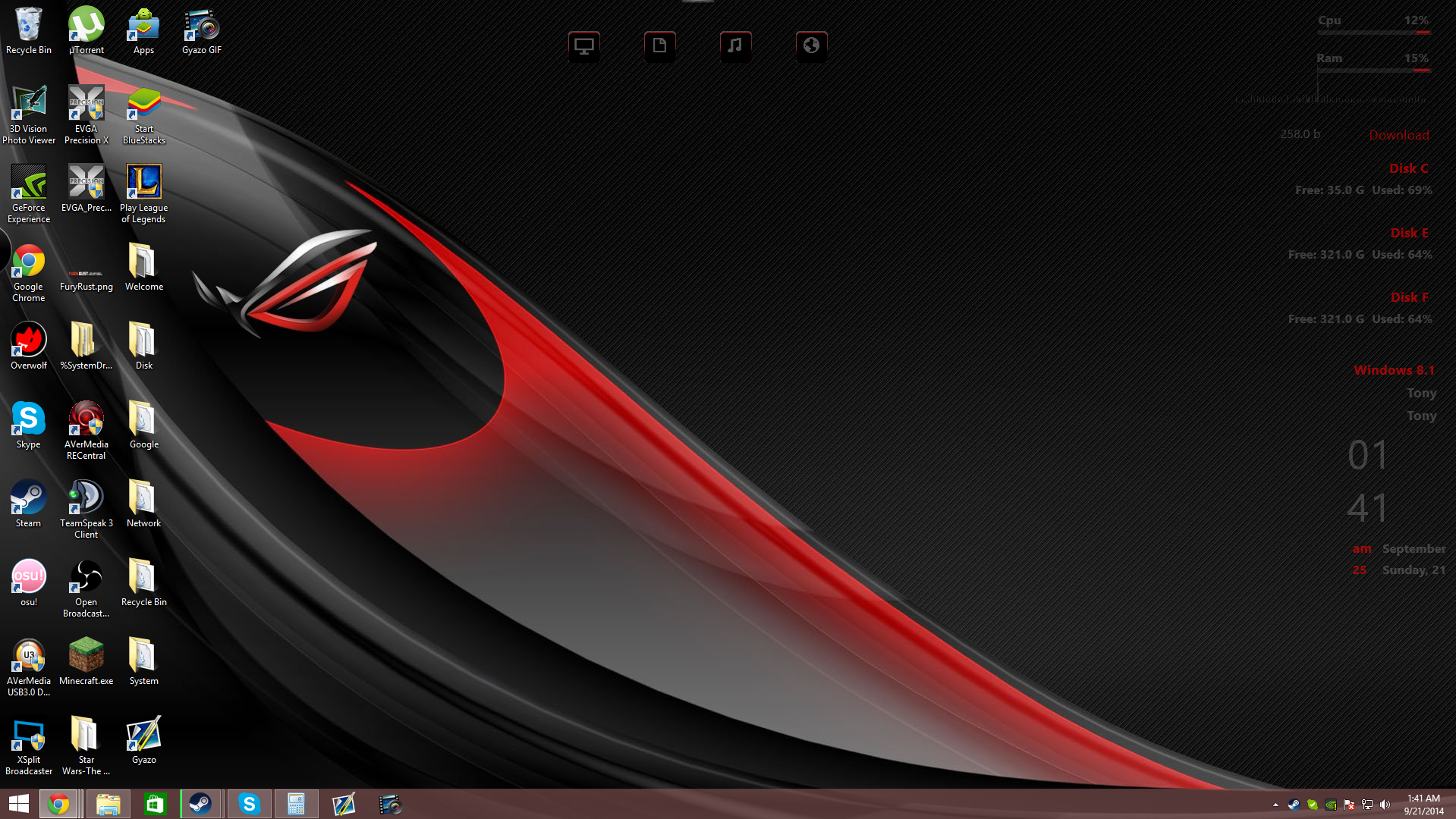Open the volume speaker tray icon
Viewport: 1456px width, 819px height.
[1385, 805]
